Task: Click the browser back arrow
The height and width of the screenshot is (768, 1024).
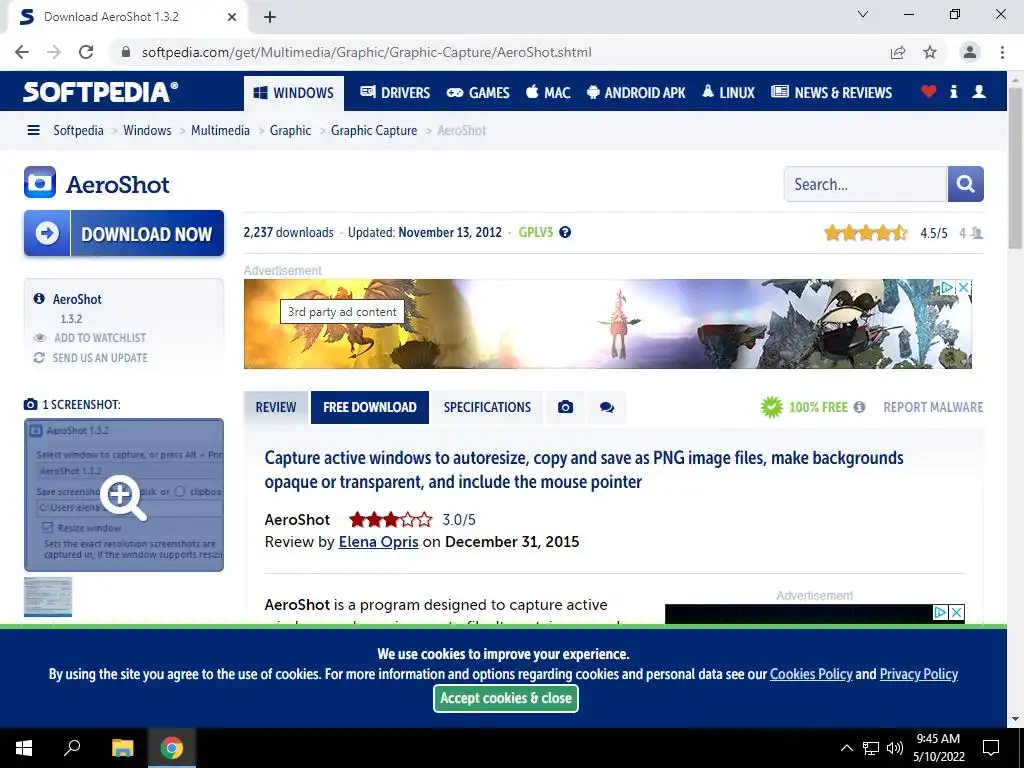Action: point(22,52)
